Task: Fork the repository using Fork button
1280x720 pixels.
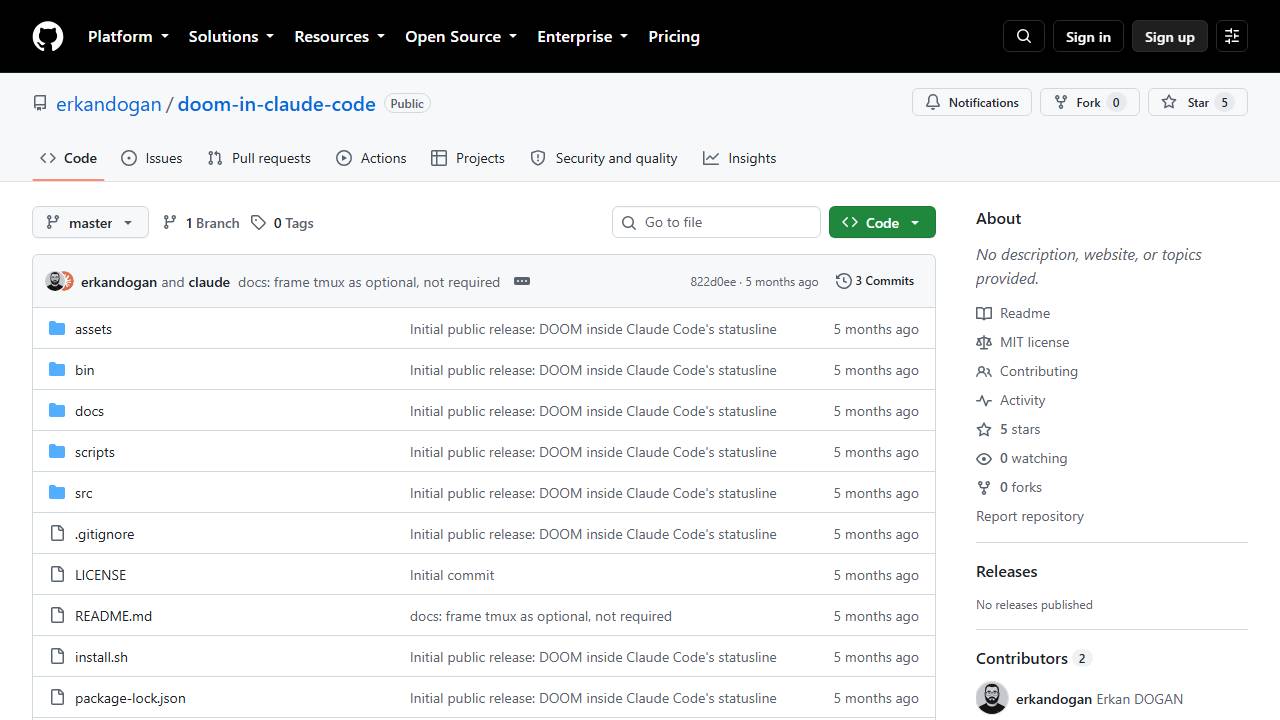Action: click(x=1090, y=102)
